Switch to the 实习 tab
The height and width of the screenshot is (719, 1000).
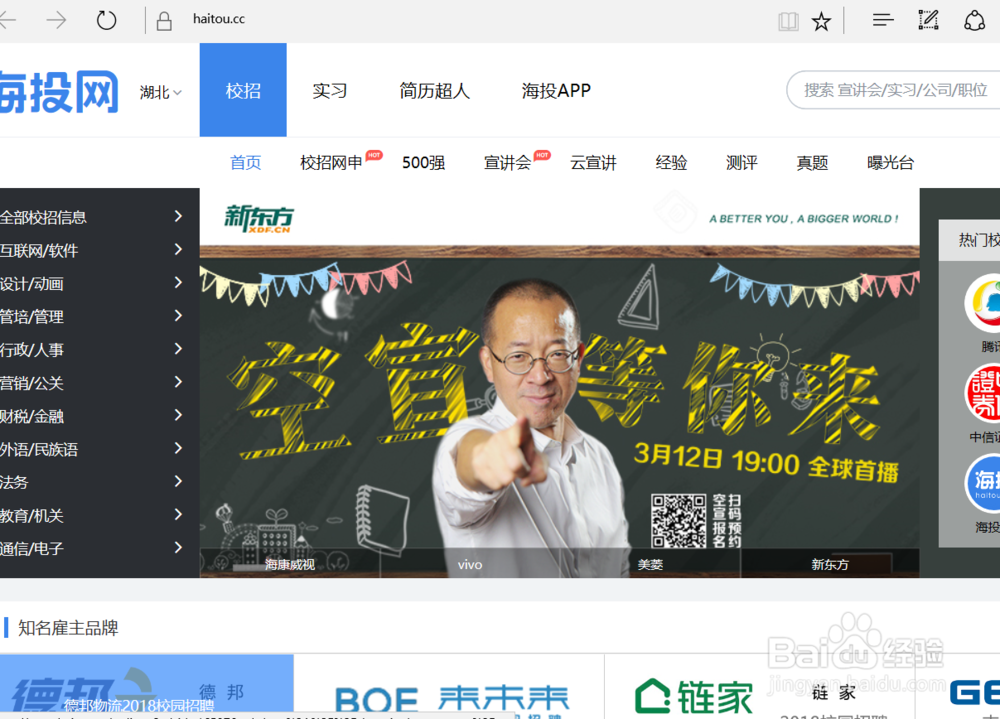click(x=330, y=91)
